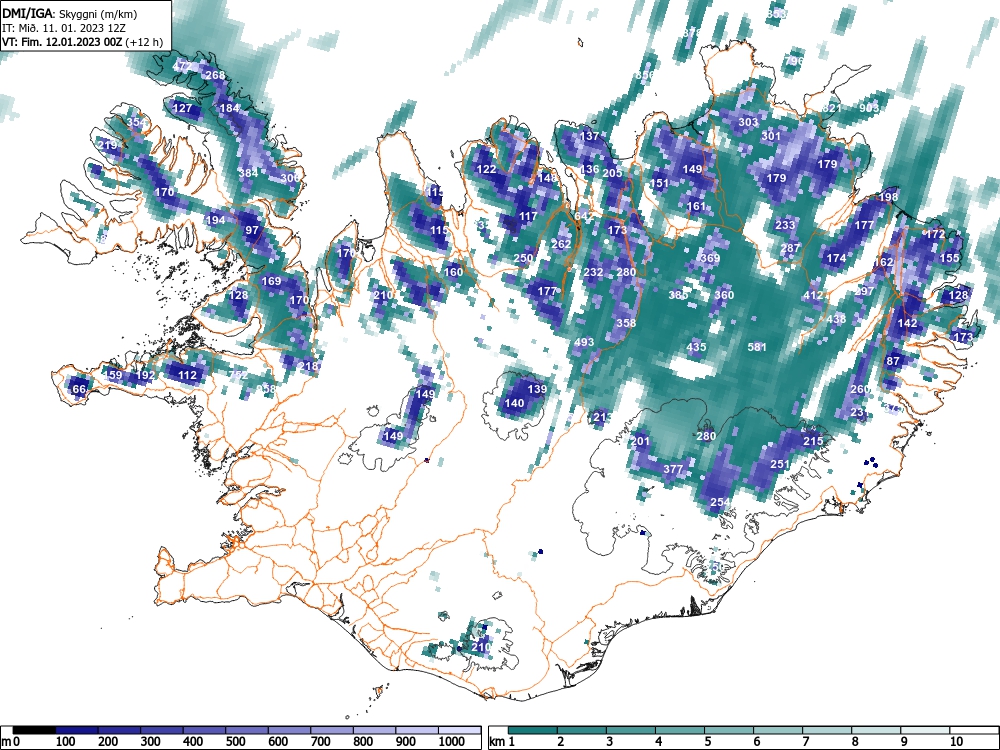Select the 4–5 km teal legend swatch
Screen dimensions: 1000x750
[680, 730]
